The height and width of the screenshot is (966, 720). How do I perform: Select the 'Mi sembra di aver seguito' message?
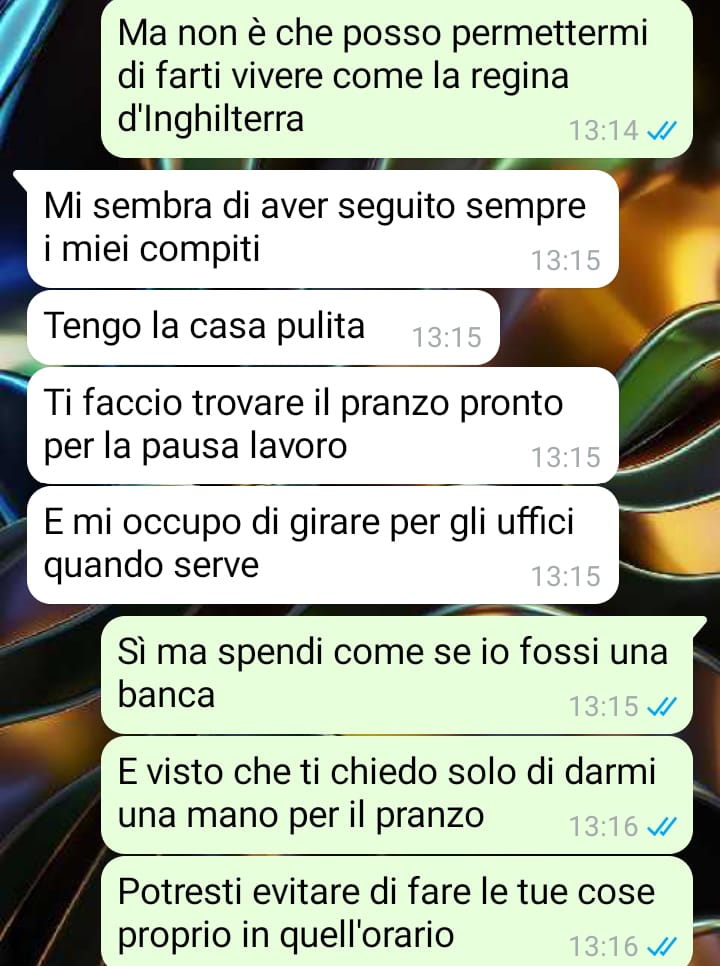point(323,229)
